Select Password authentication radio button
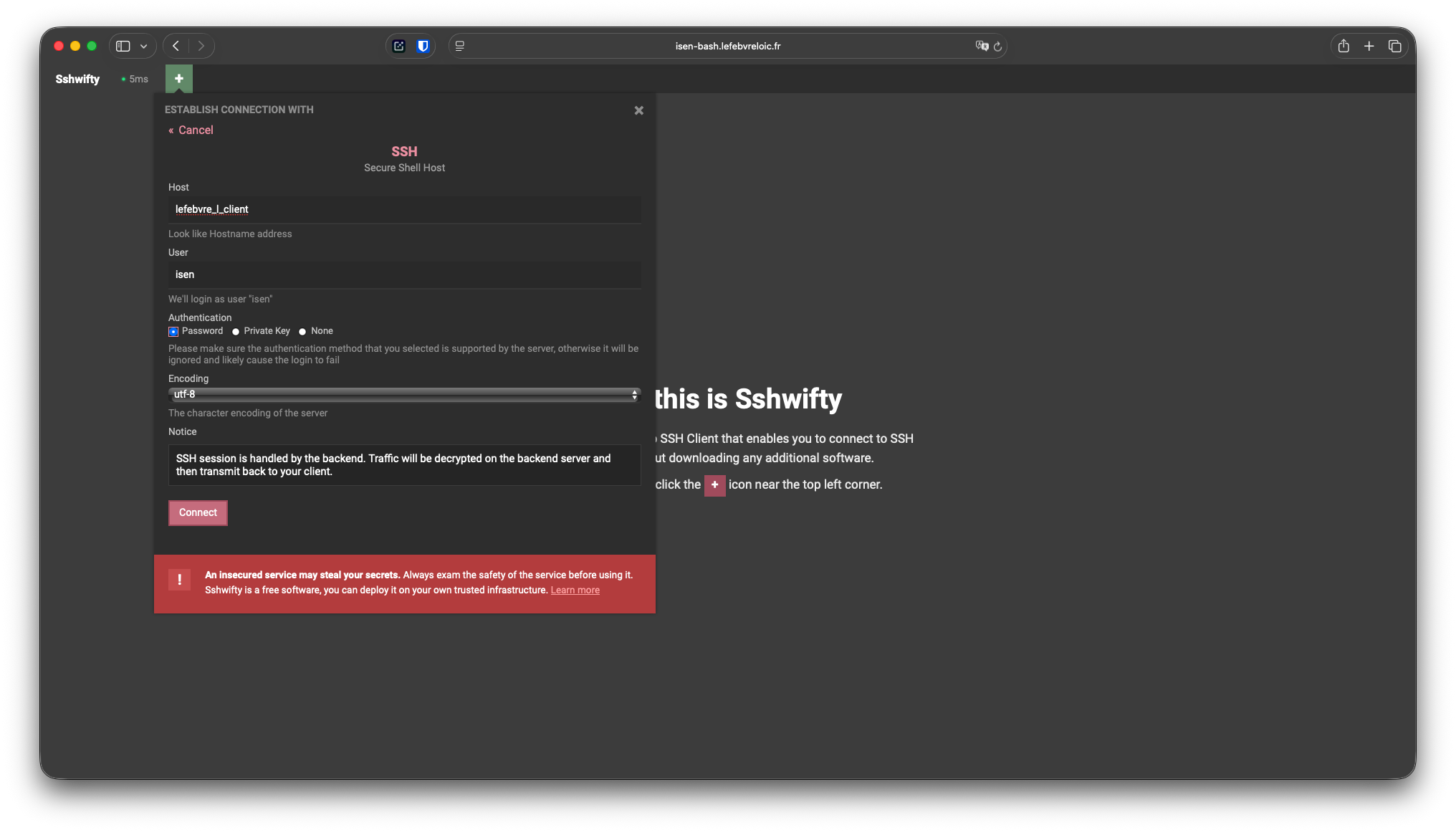This screenshot has height=832, width=1456. click(x=173, y=331)
